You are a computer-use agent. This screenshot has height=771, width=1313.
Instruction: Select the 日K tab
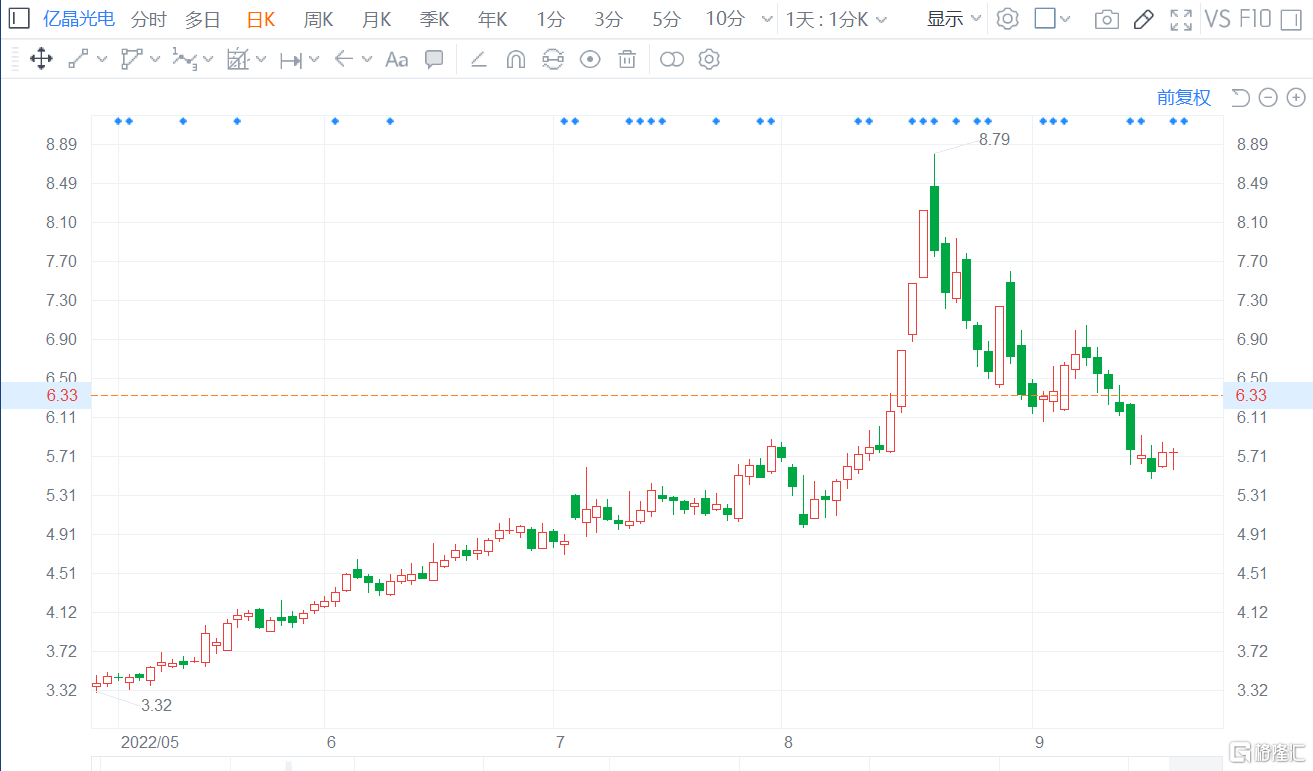tap(261, 19)
